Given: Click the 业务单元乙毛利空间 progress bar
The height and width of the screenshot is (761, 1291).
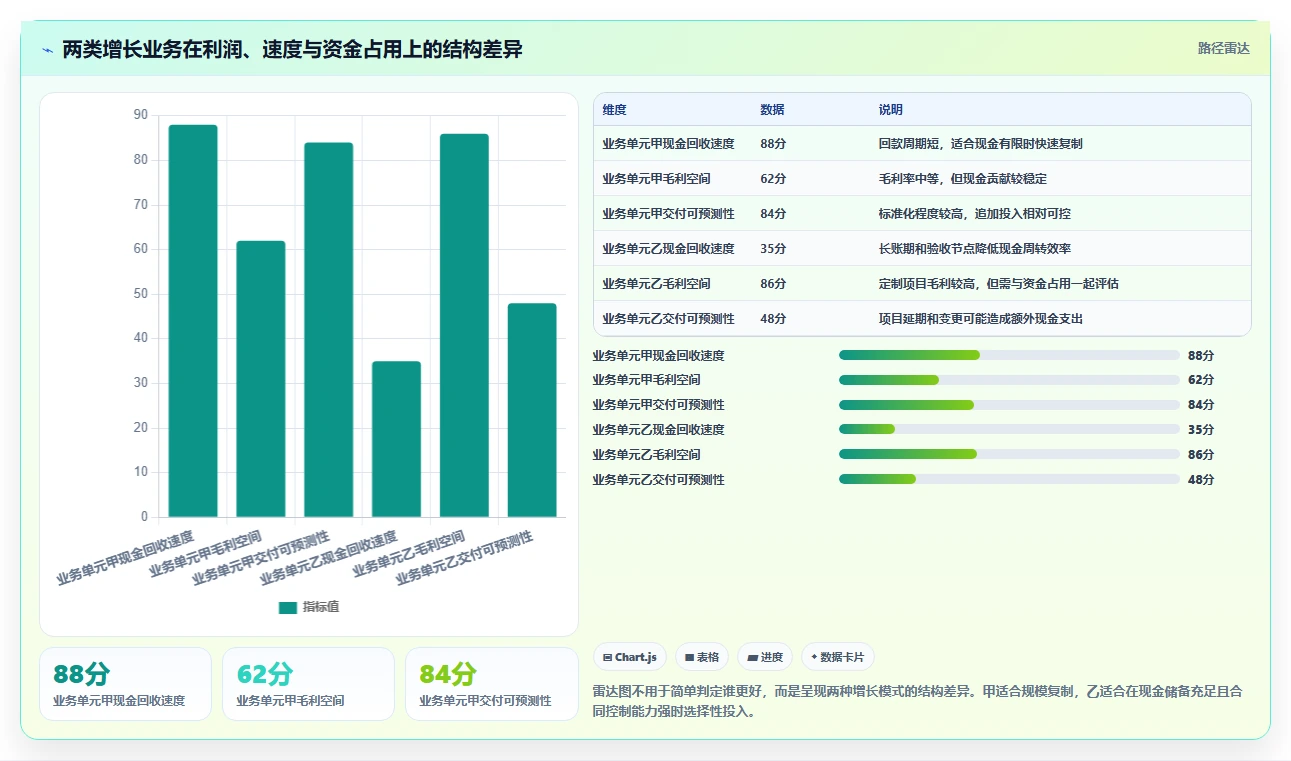Looking at the screenshot, I should (x=1009, y=454).
